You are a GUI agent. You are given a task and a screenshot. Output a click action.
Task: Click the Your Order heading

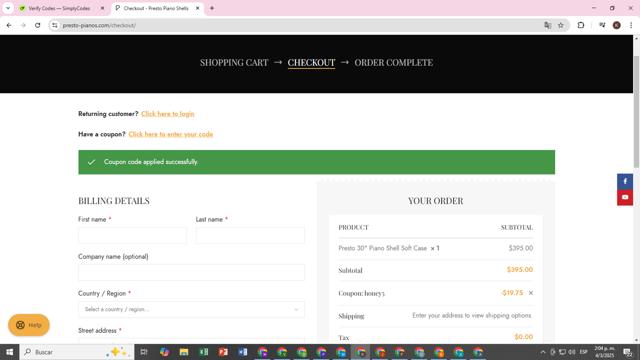click(436, 201)
